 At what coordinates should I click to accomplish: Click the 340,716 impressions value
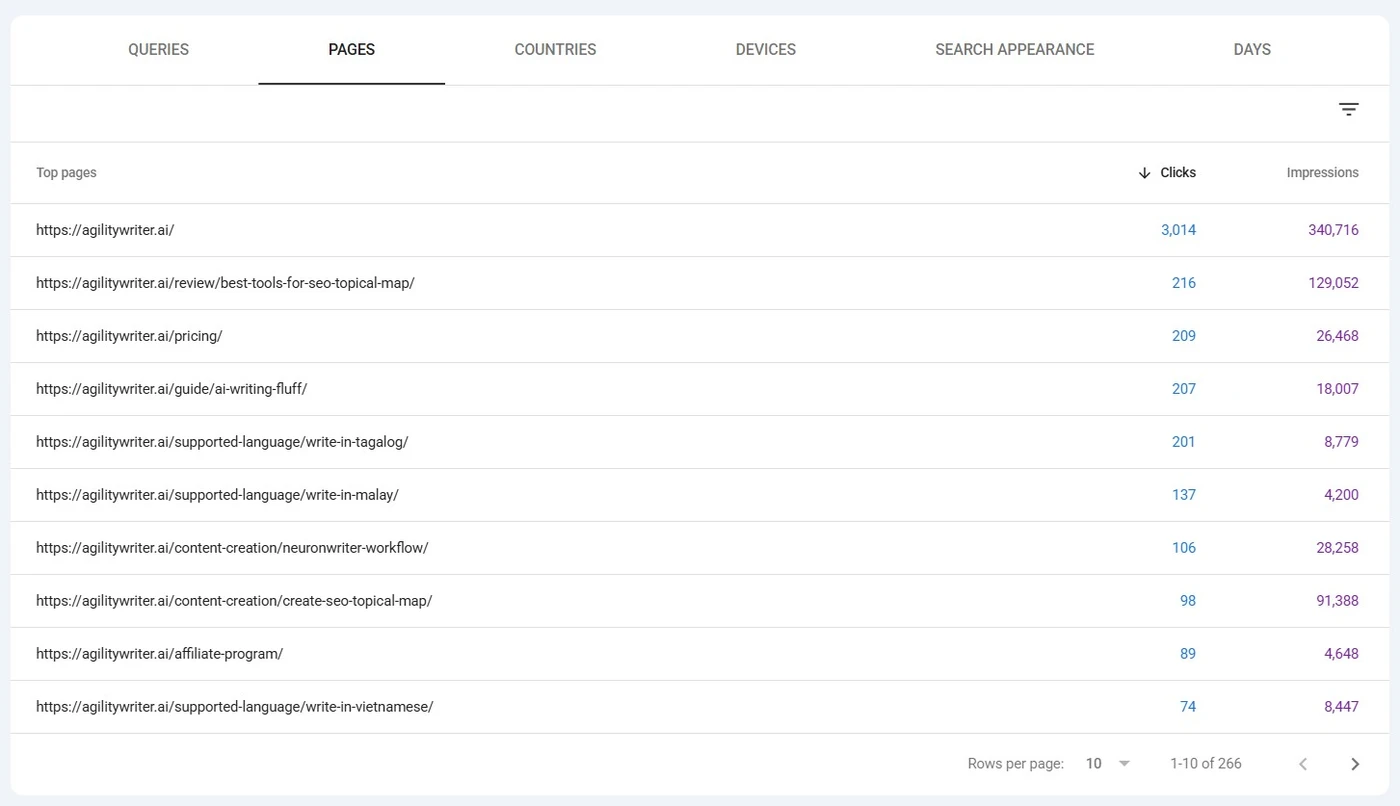coord(1333,230)
